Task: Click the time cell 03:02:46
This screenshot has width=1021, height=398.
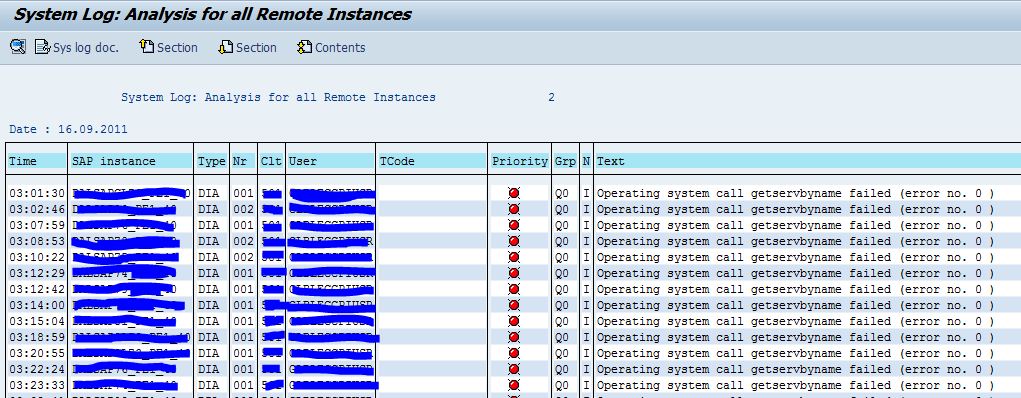Action: [37, 209]
